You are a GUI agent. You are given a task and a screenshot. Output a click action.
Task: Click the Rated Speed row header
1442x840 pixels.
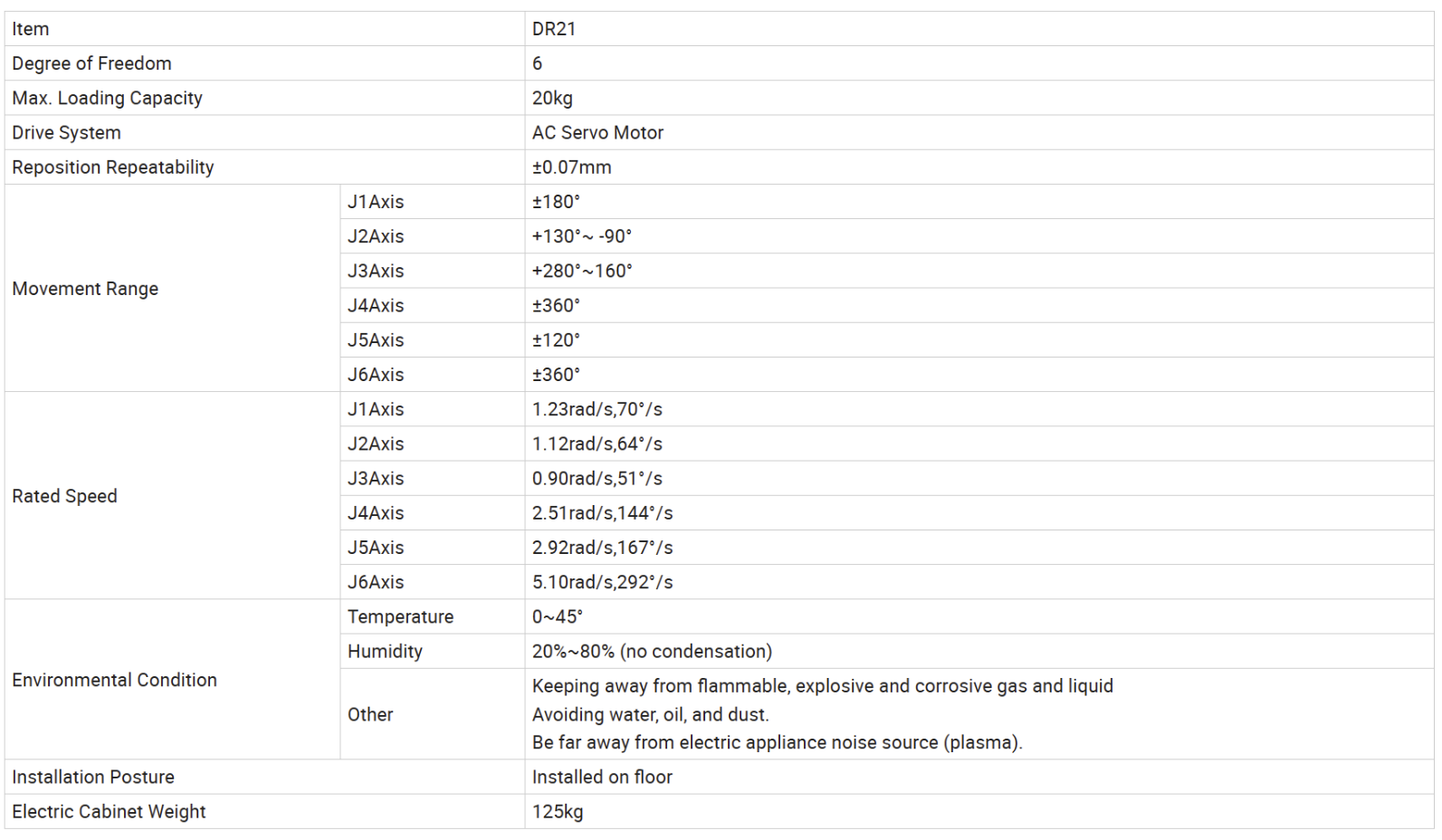click(x=64, y=496)
